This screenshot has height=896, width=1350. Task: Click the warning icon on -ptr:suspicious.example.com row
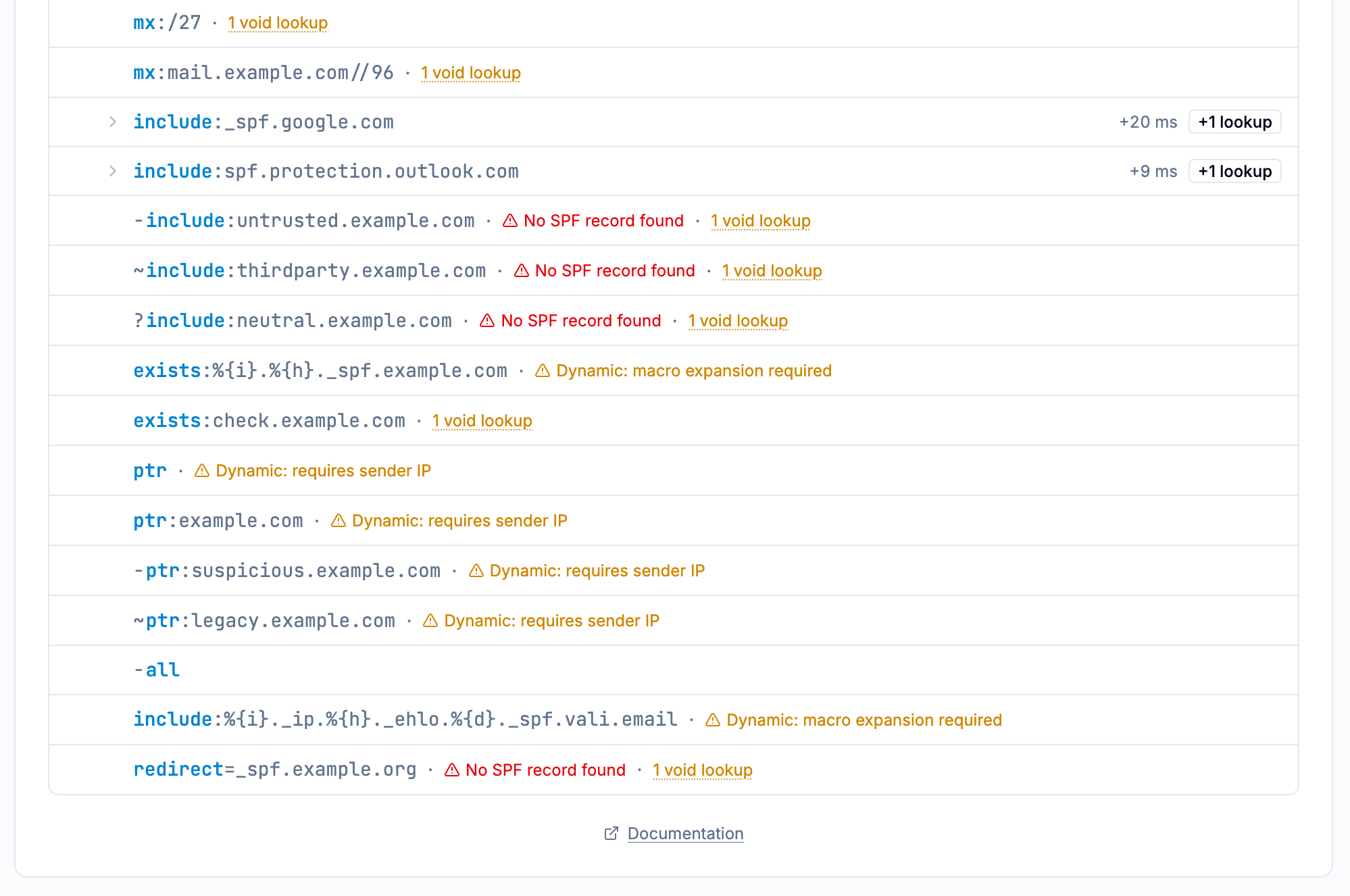tap(476, 570)
